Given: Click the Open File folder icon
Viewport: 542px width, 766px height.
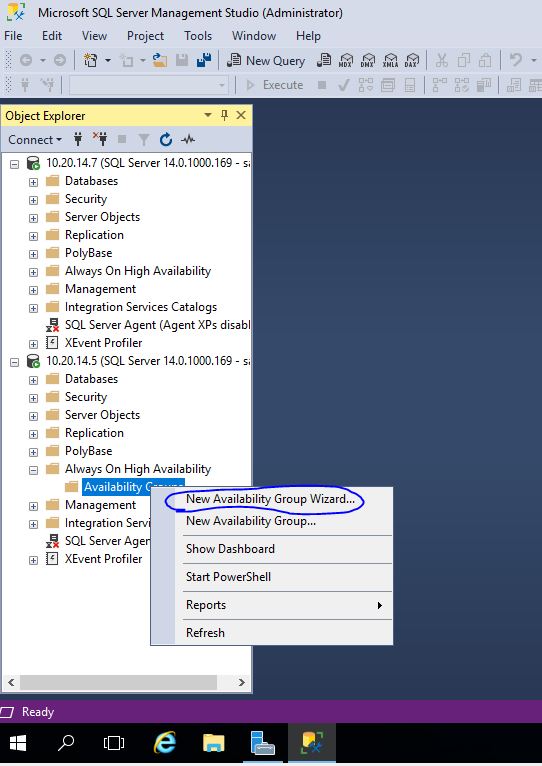Looking at the screenshot, I should point(159,60).
